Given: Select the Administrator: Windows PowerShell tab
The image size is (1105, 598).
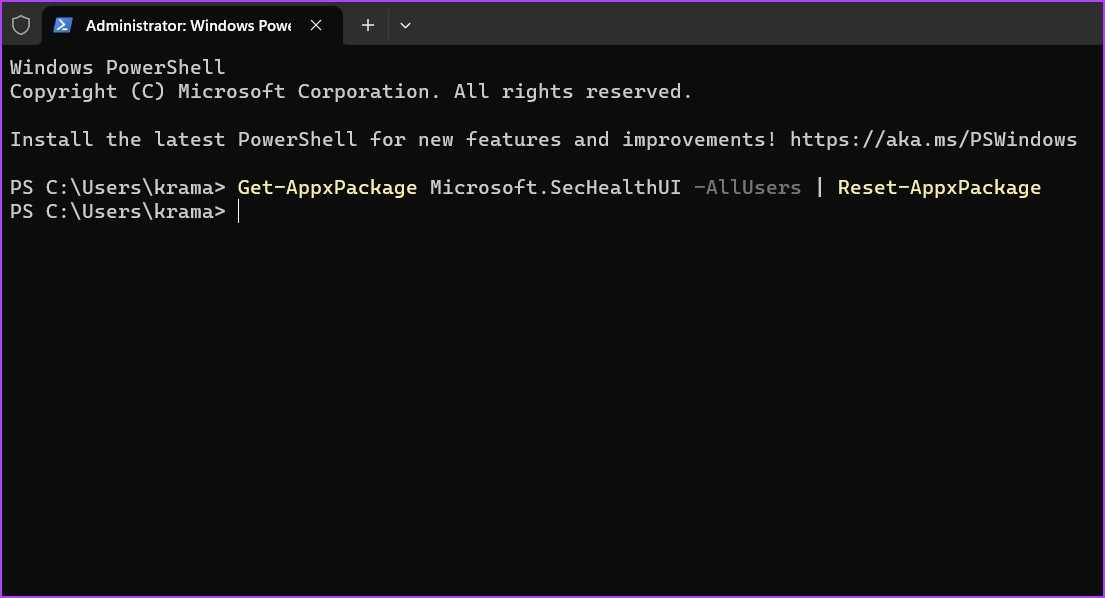Looking at the screenshot, I should (x=188, y=25).
